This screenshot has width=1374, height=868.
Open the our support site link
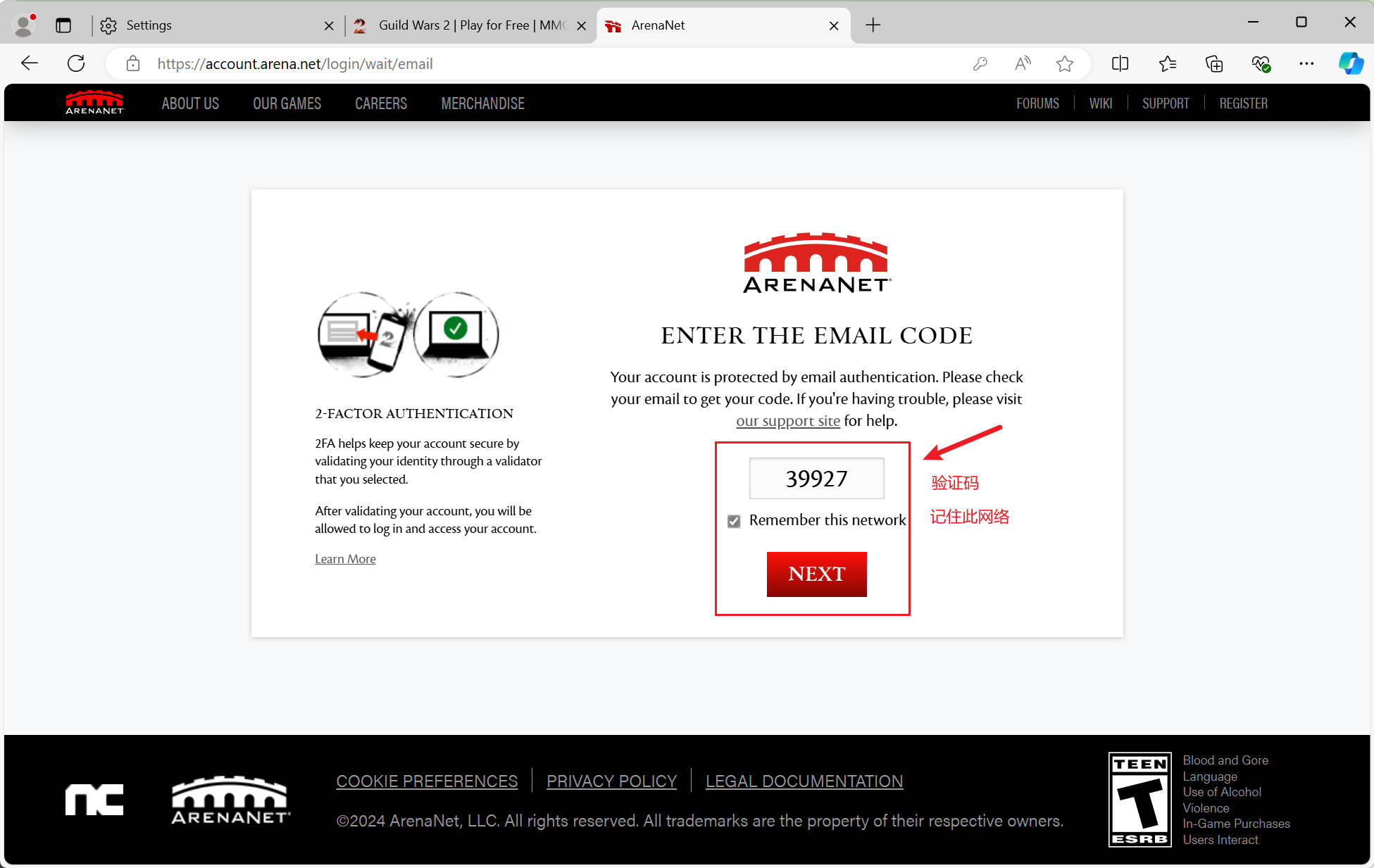pos(788,421)
